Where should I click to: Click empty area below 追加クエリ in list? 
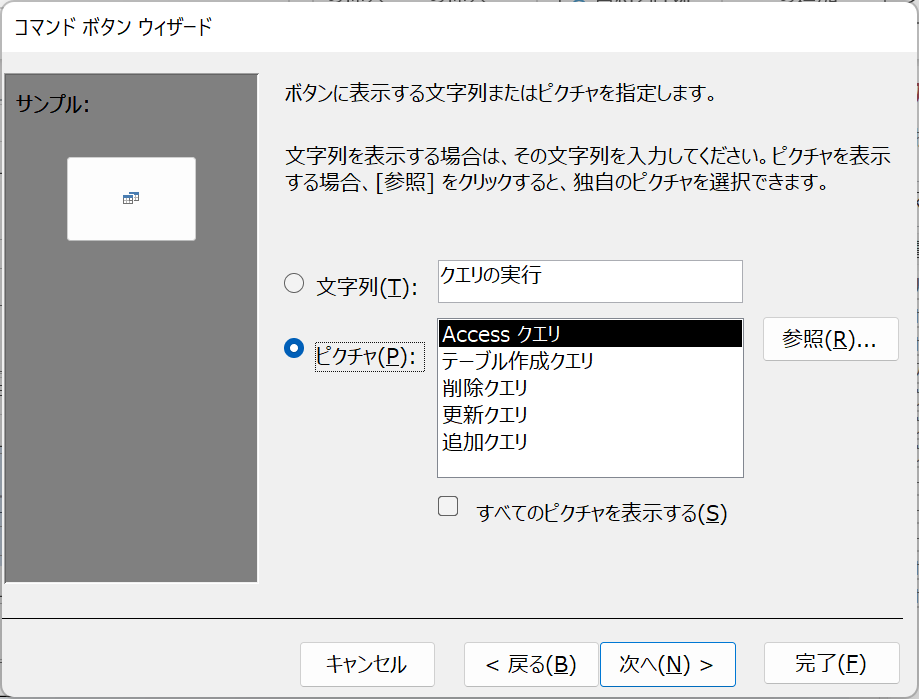point(590,466)
